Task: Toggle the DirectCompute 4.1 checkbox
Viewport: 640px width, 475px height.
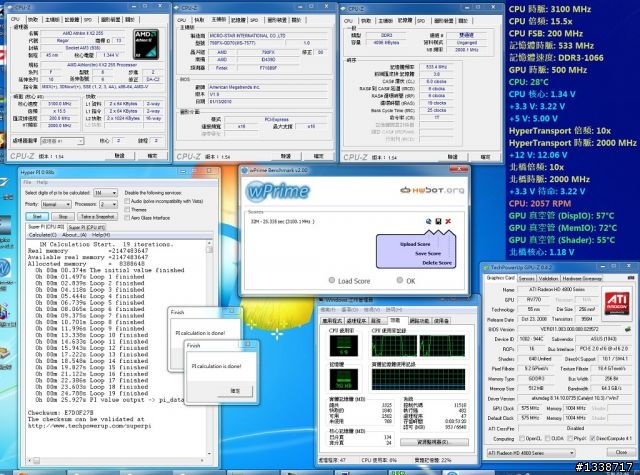Action: pos(593,438)
